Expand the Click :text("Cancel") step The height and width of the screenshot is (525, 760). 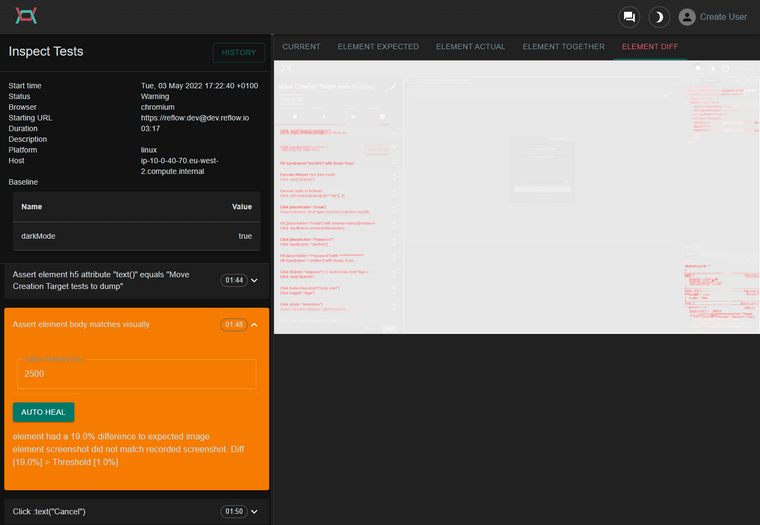pos(255,512)
